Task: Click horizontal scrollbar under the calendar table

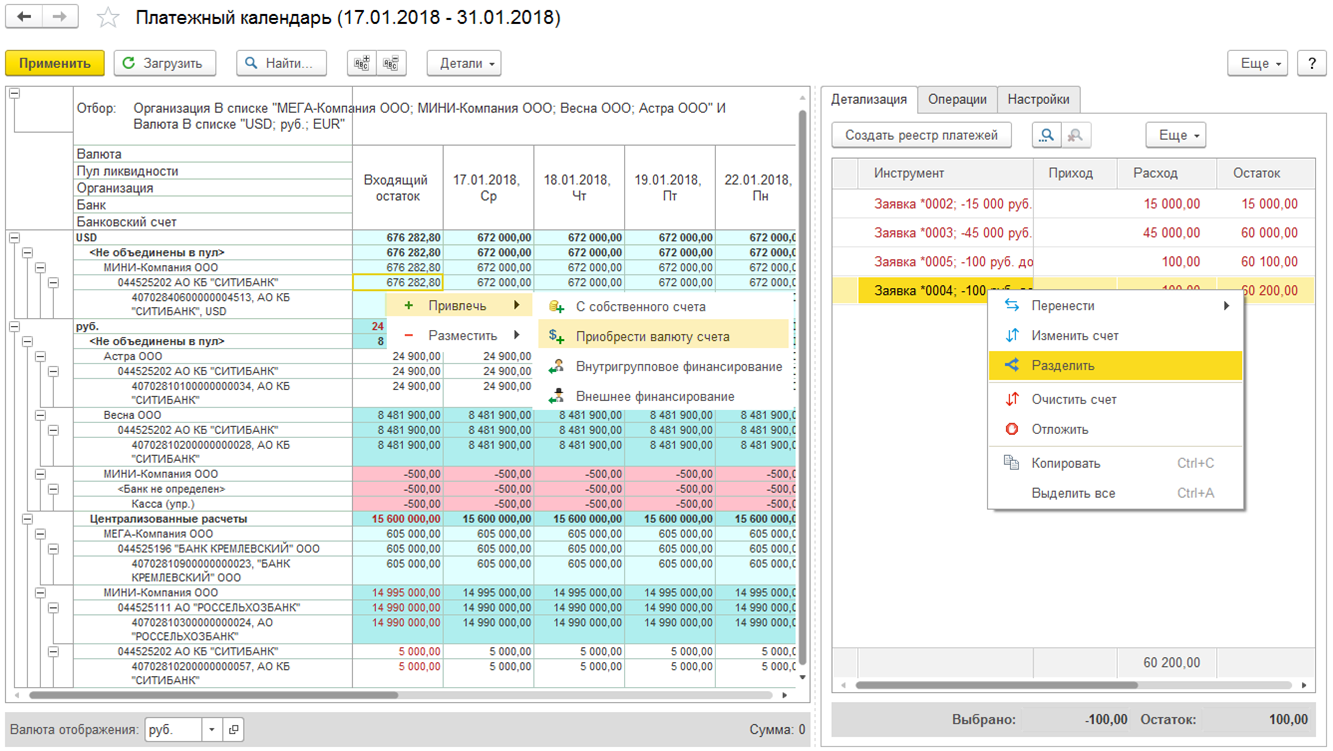Action: point(214,695)
